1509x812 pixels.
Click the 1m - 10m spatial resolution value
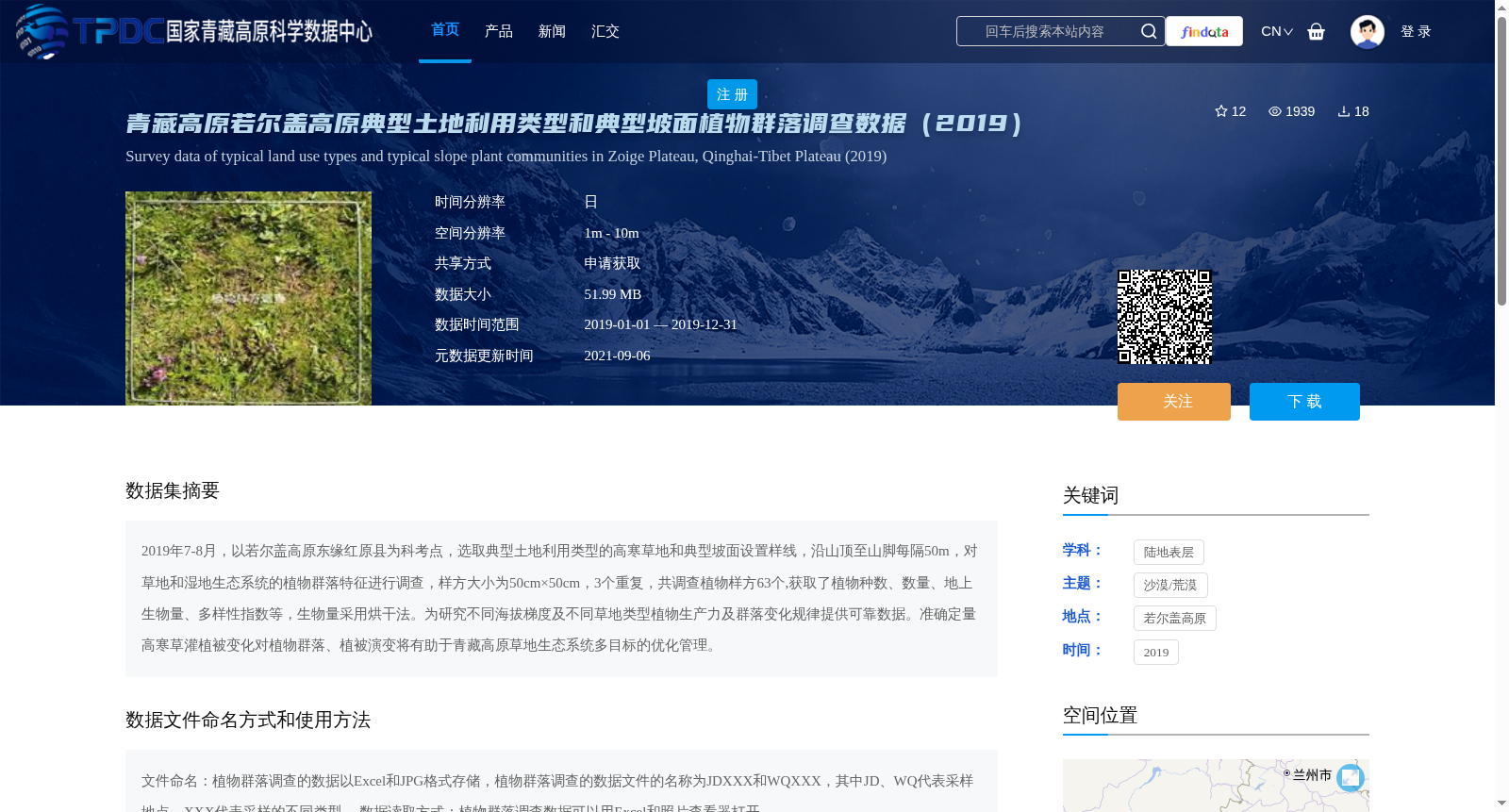611,233
